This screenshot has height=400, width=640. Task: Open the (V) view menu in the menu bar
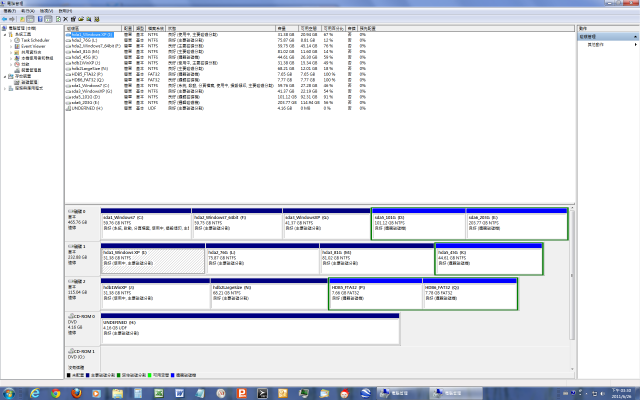[x=47, y=11]
